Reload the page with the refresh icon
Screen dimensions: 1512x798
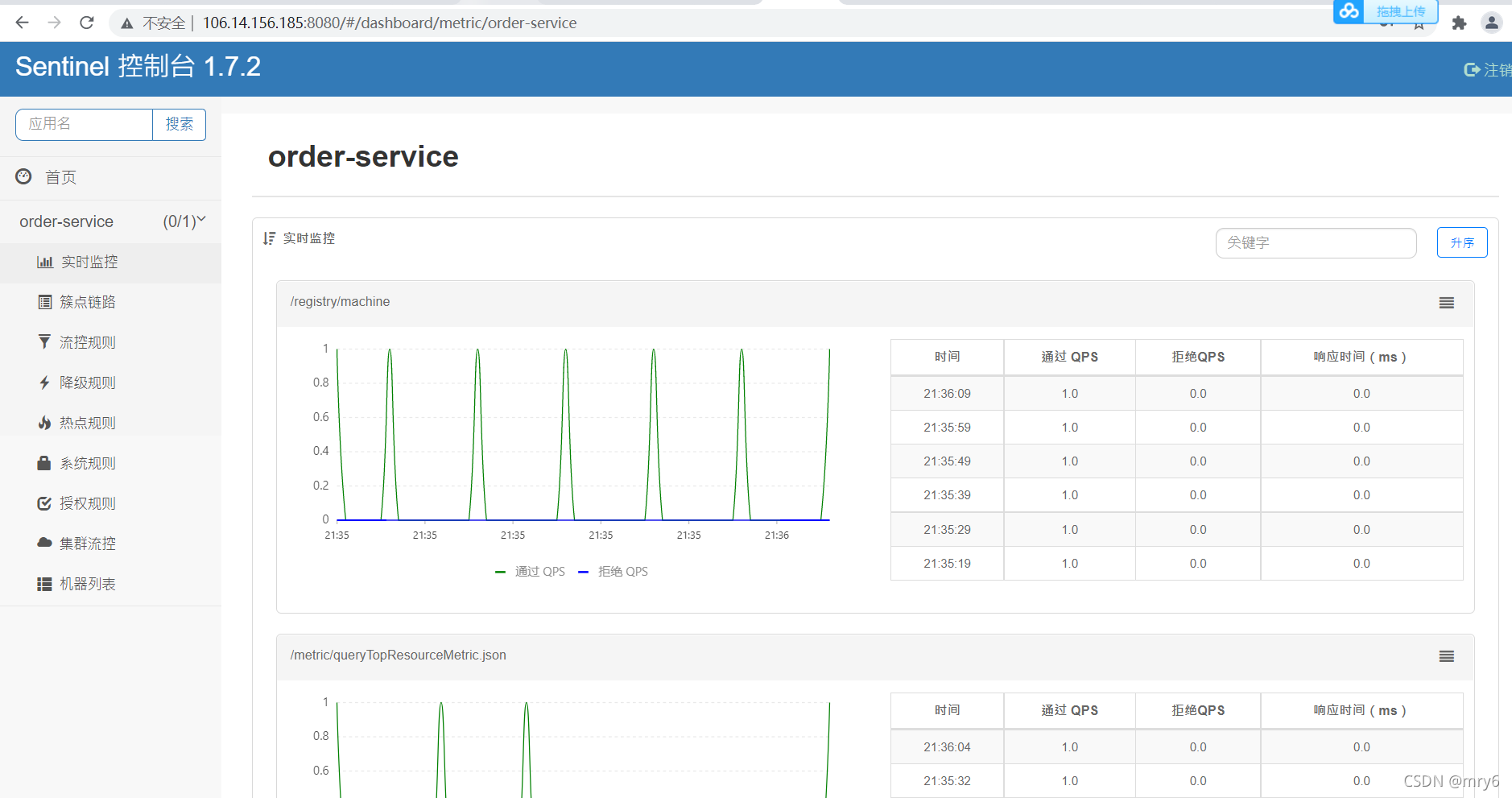pyautogui.click(x=87, y=23)
